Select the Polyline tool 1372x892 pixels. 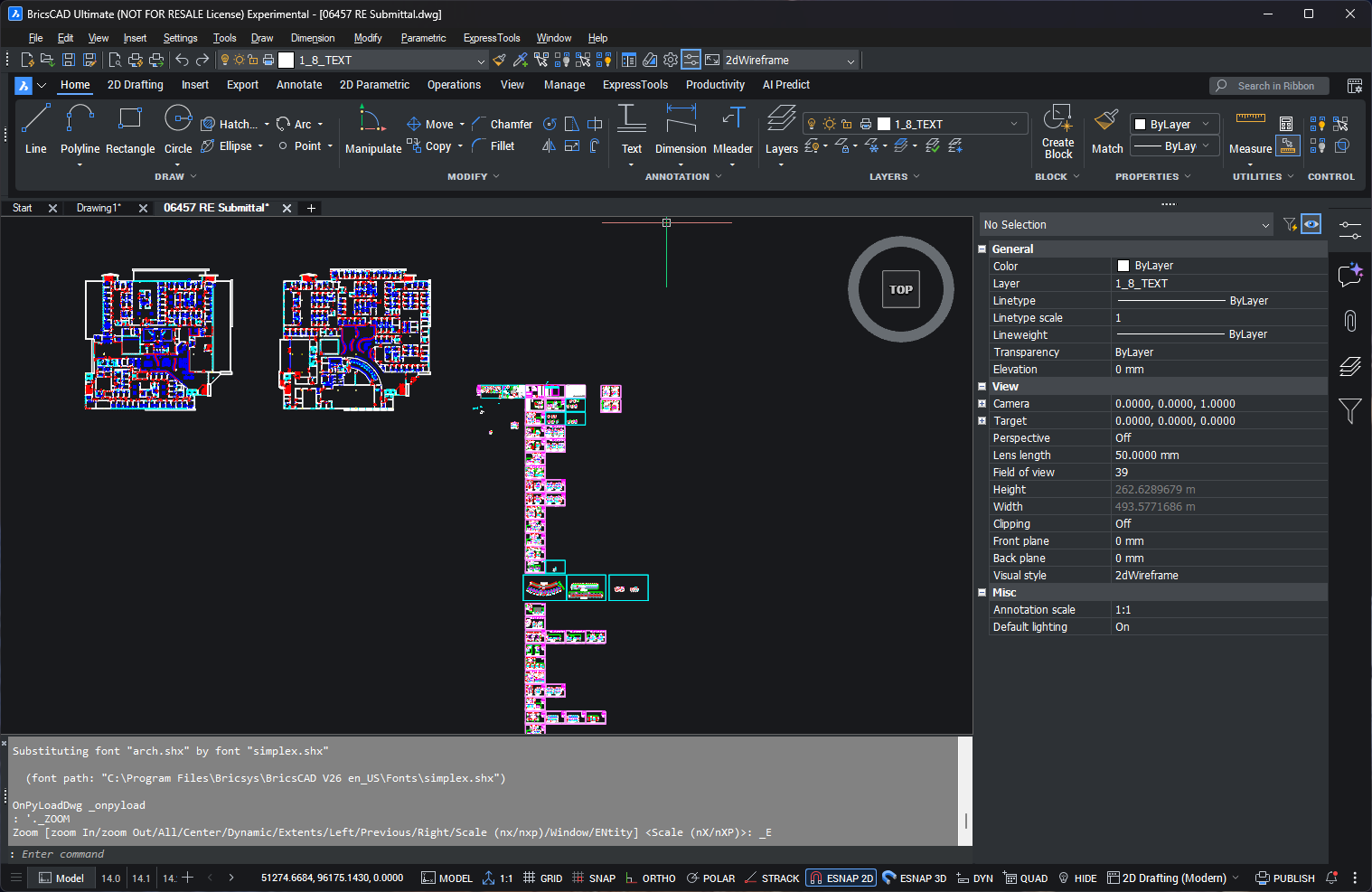pos(80,129)
